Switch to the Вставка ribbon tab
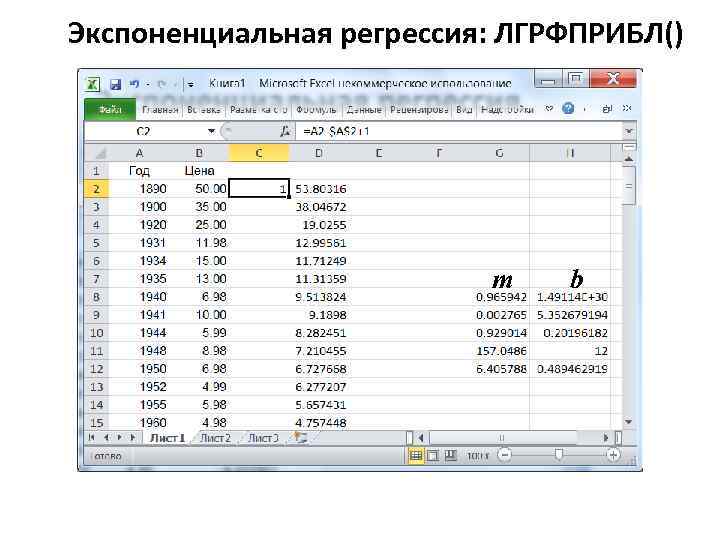 pyautogui.click(x=204, y=110)
